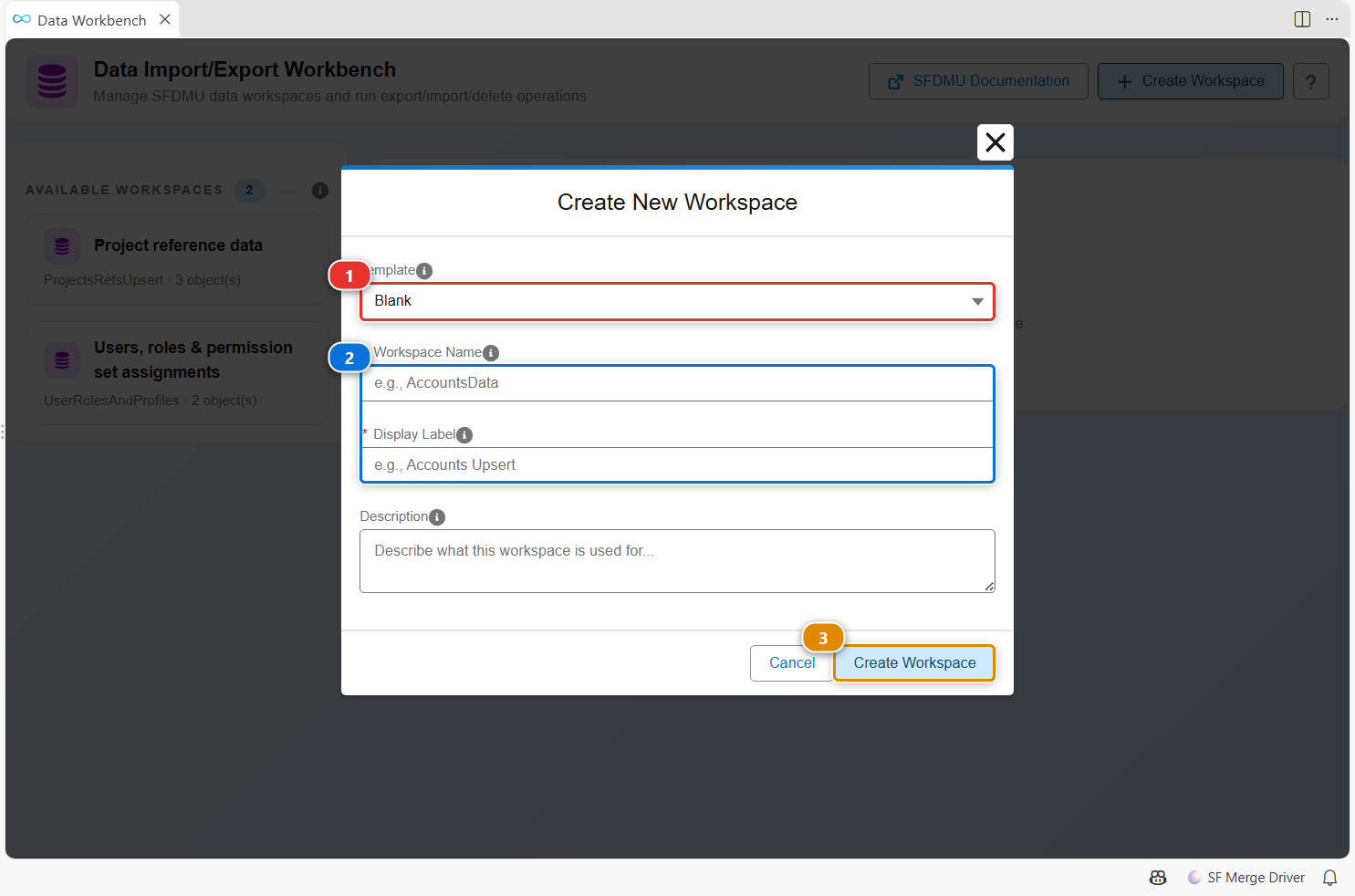Open the help question mark button

coord(1310,81)
